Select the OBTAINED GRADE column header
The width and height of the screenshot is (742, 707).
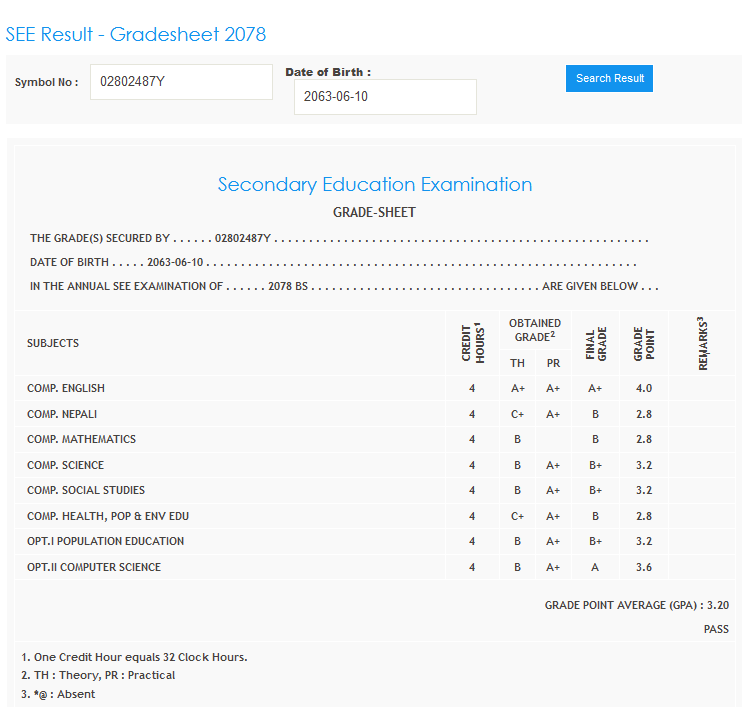click(x=535, y=330)
